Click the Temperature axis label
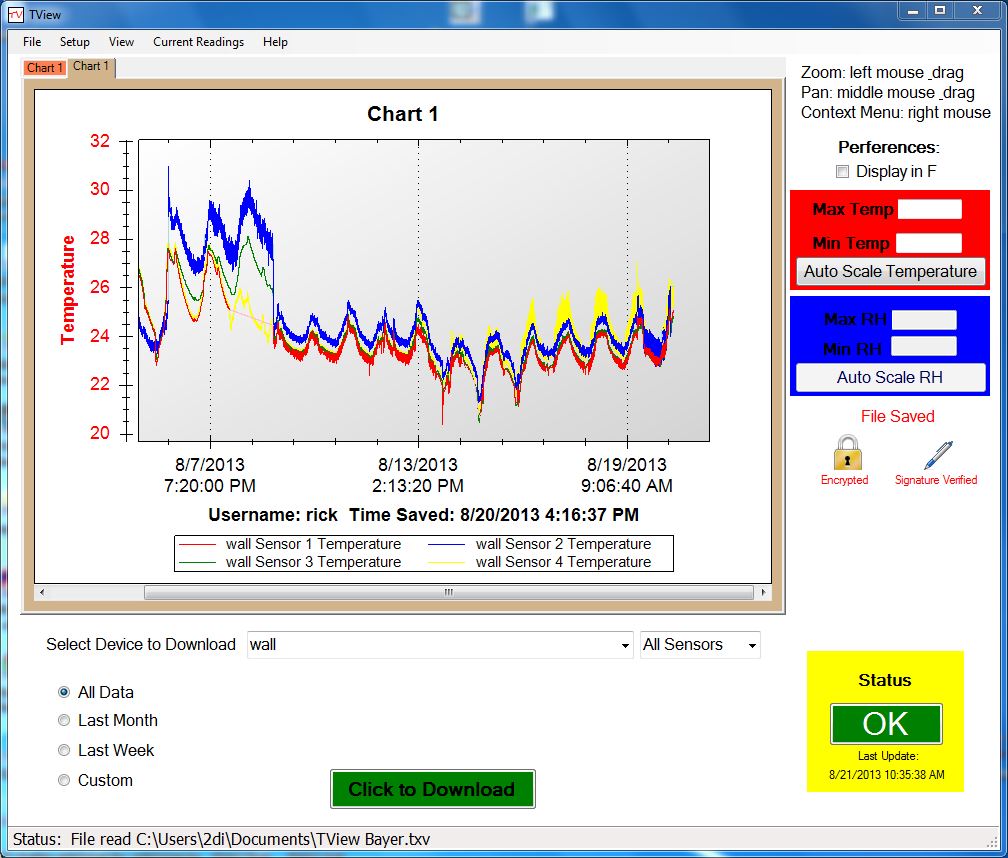The height and width of the screenshot is (858, 1008). (68, 290)
